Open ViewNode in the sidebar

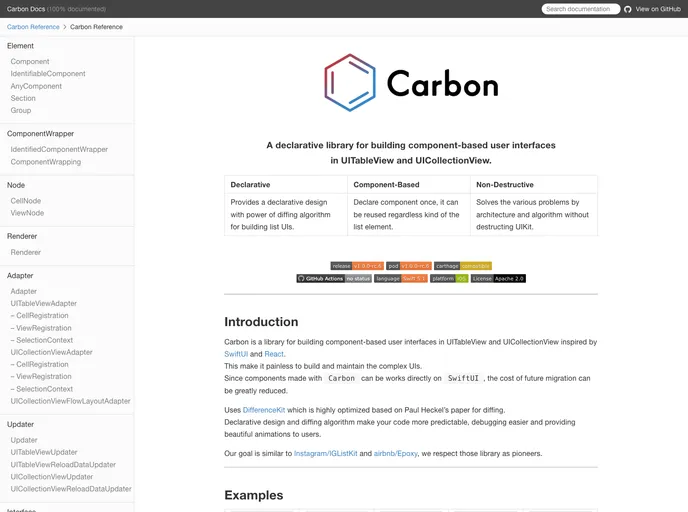27,213
